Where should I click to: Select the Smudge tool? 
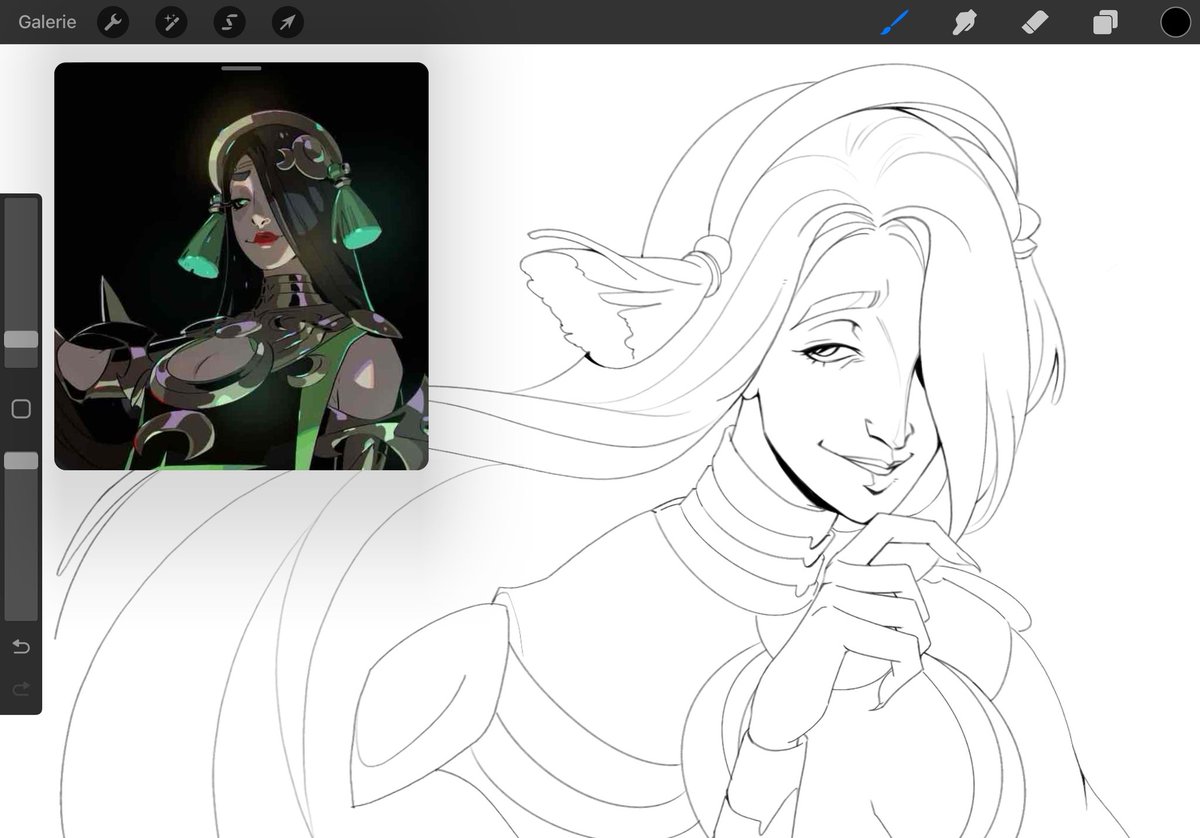(x=964, y=22)
